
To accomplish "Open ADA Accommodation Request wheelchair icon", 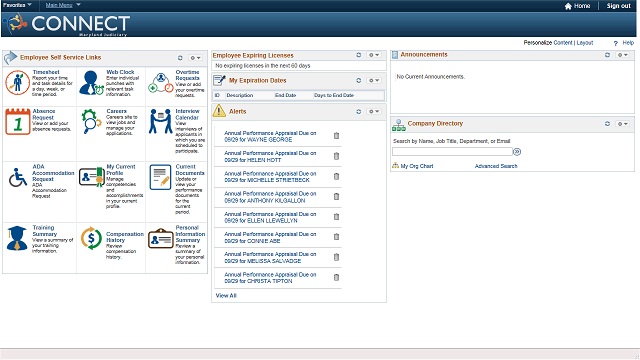I will tap(17, 178).
